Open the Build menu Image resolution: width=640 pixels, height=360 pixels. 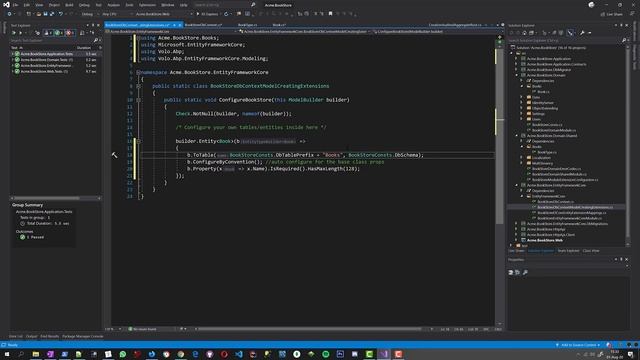[69, 5]
